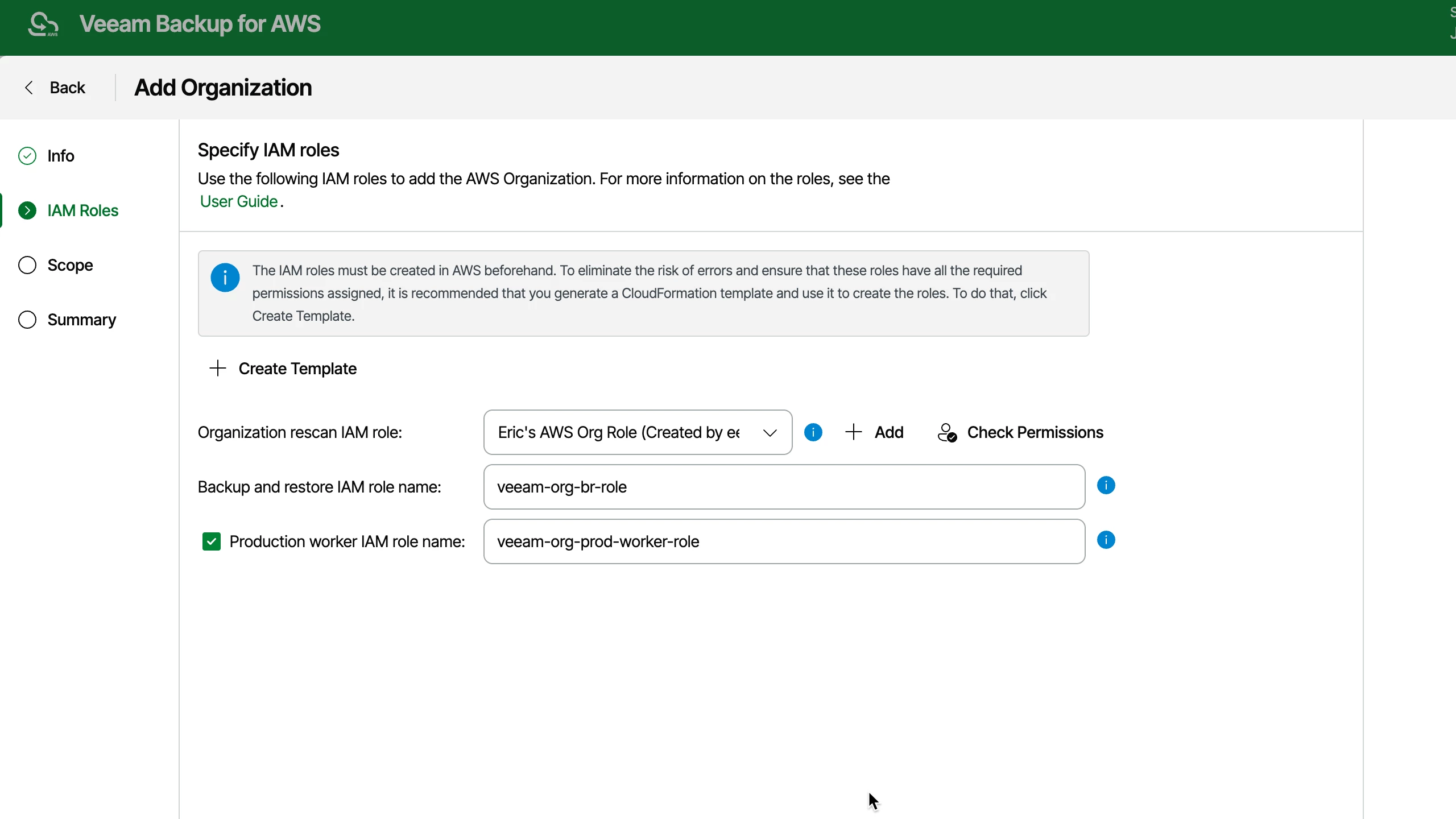Click the empty circle icon beside Scope

(x=27, y=265)
